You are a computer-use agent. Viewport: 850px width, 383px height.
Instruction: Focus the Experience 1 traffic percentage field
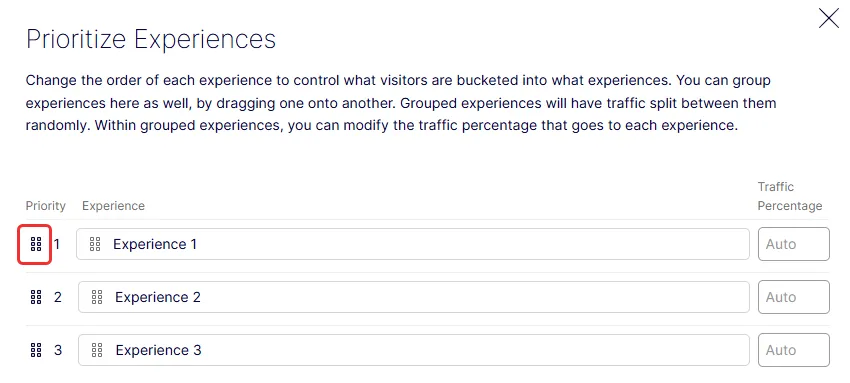(794, 244)
